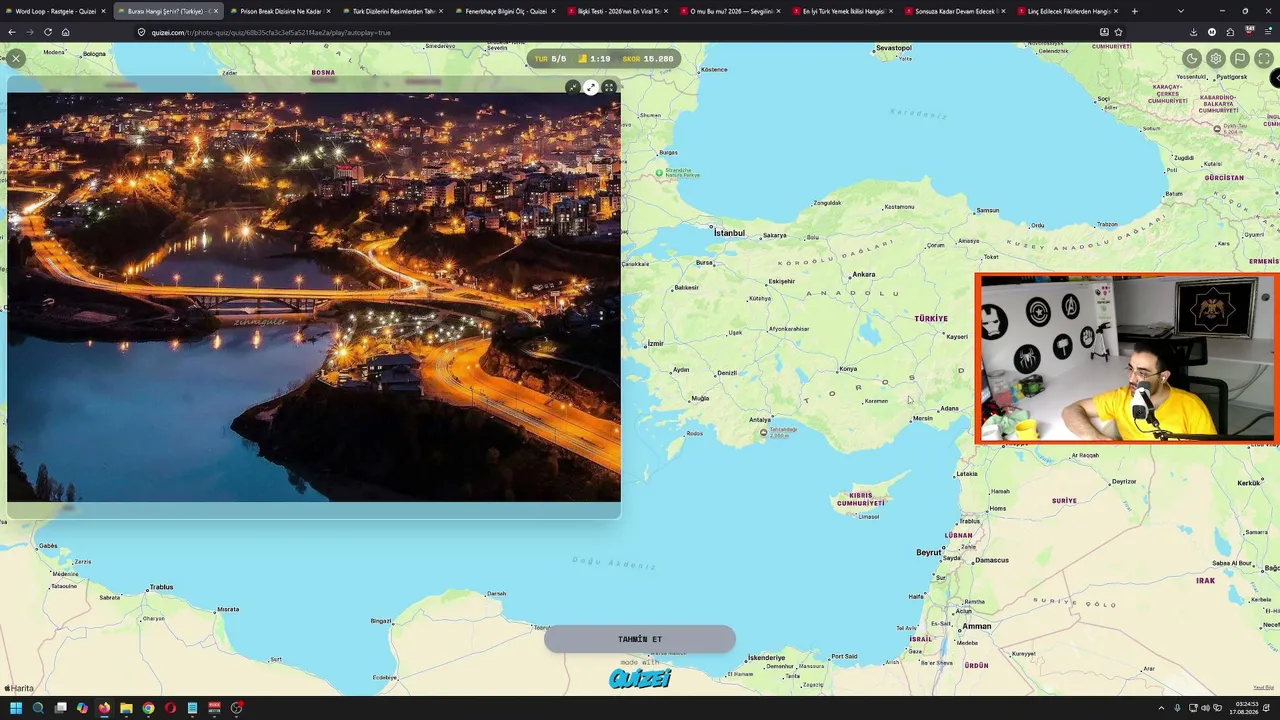Viewport: 1280px width, 720px height.
Task: Go forward in browser history
Action: (30, 32)
